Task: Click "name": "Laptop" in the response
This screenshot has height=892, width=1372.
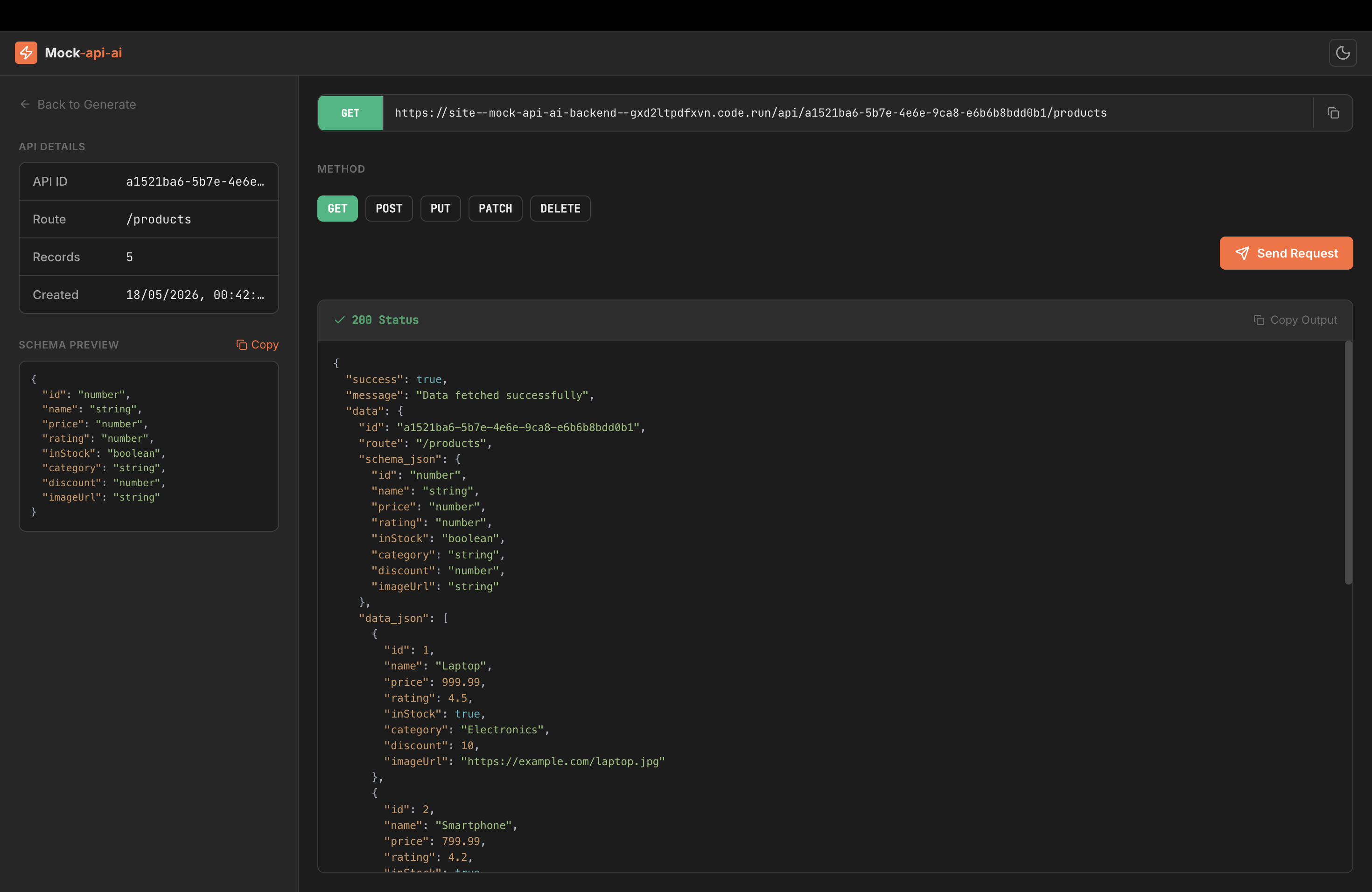Action: coord(438,666)
